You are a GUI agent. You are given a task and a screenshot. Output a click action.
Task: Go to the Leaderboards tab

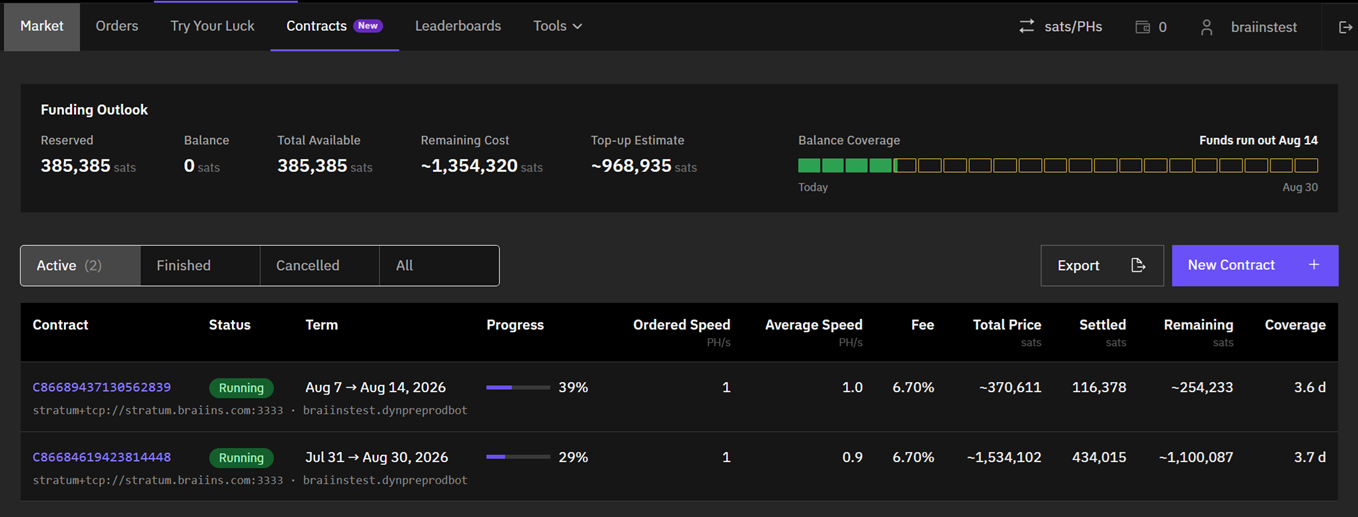458,26
